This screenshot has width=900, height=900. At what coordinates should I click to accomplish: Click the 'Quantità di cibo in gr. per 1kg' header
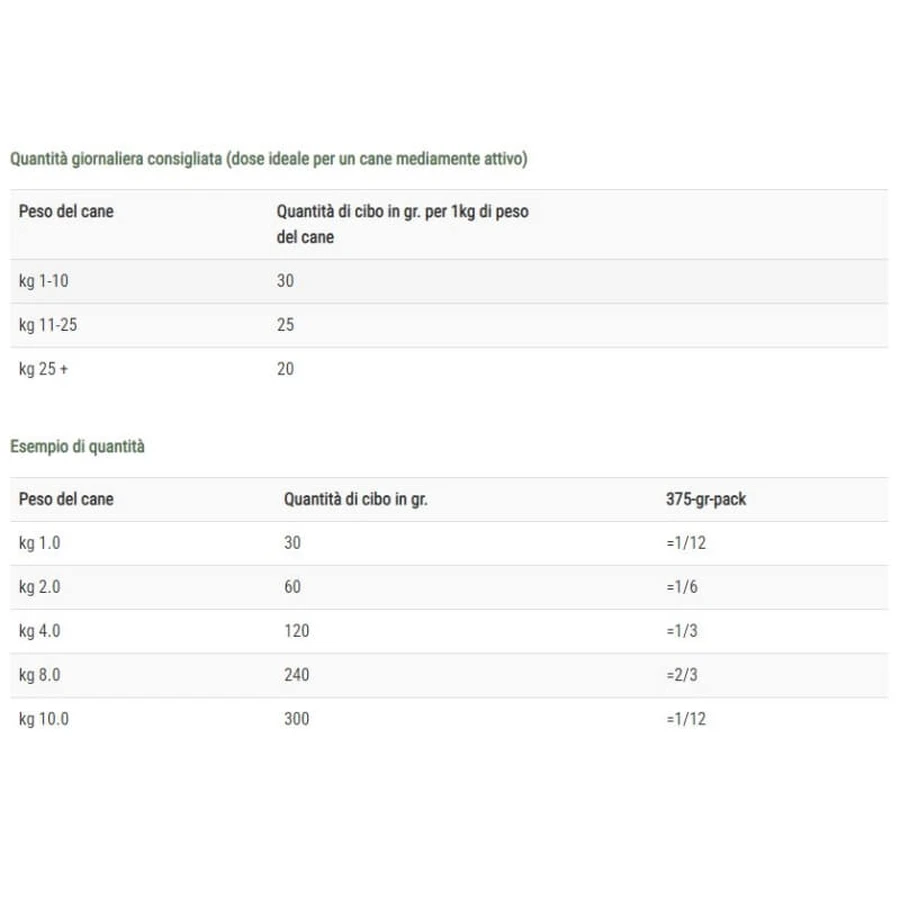tap(402, 224)
